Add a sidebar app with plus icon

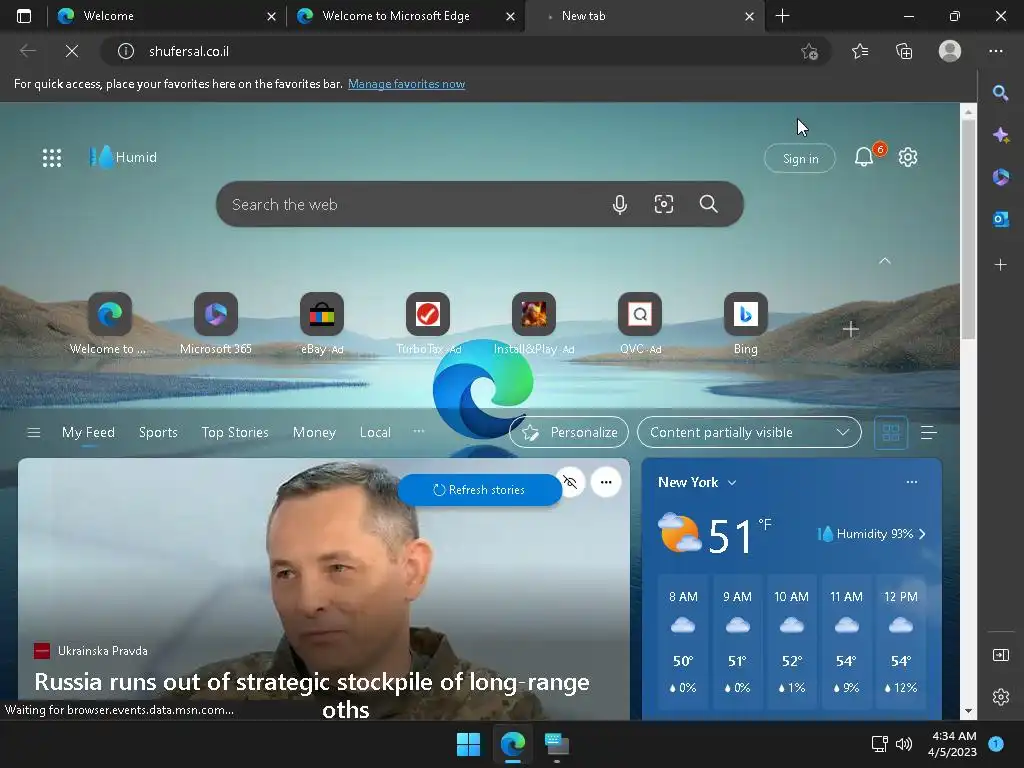click(x=1000, y=264)
